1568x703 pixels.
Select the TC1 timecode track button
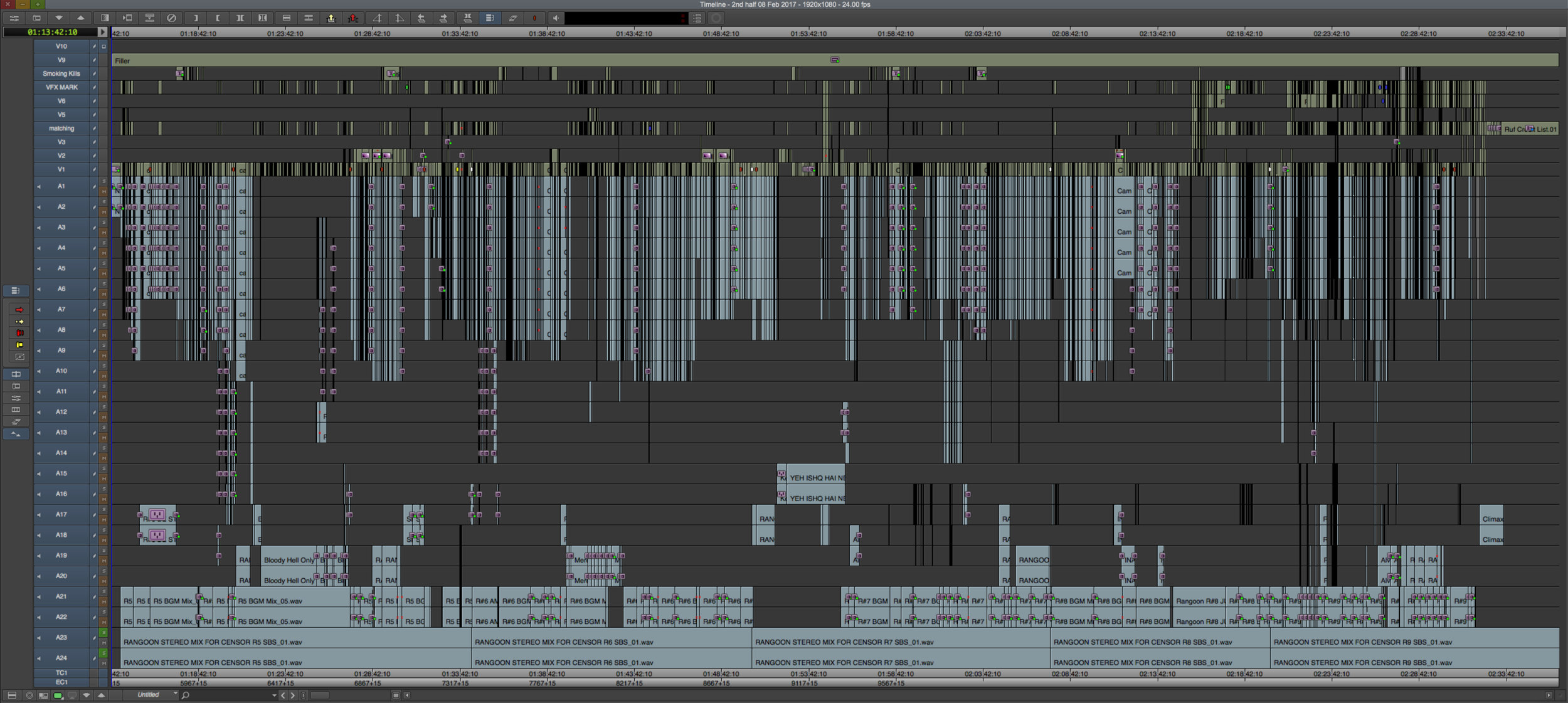point(61,672)
